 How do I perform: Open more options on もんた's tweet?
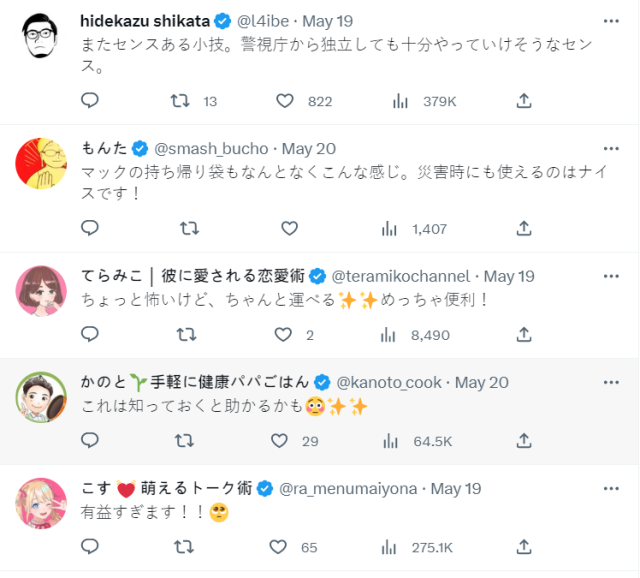[x=611, y=148]
